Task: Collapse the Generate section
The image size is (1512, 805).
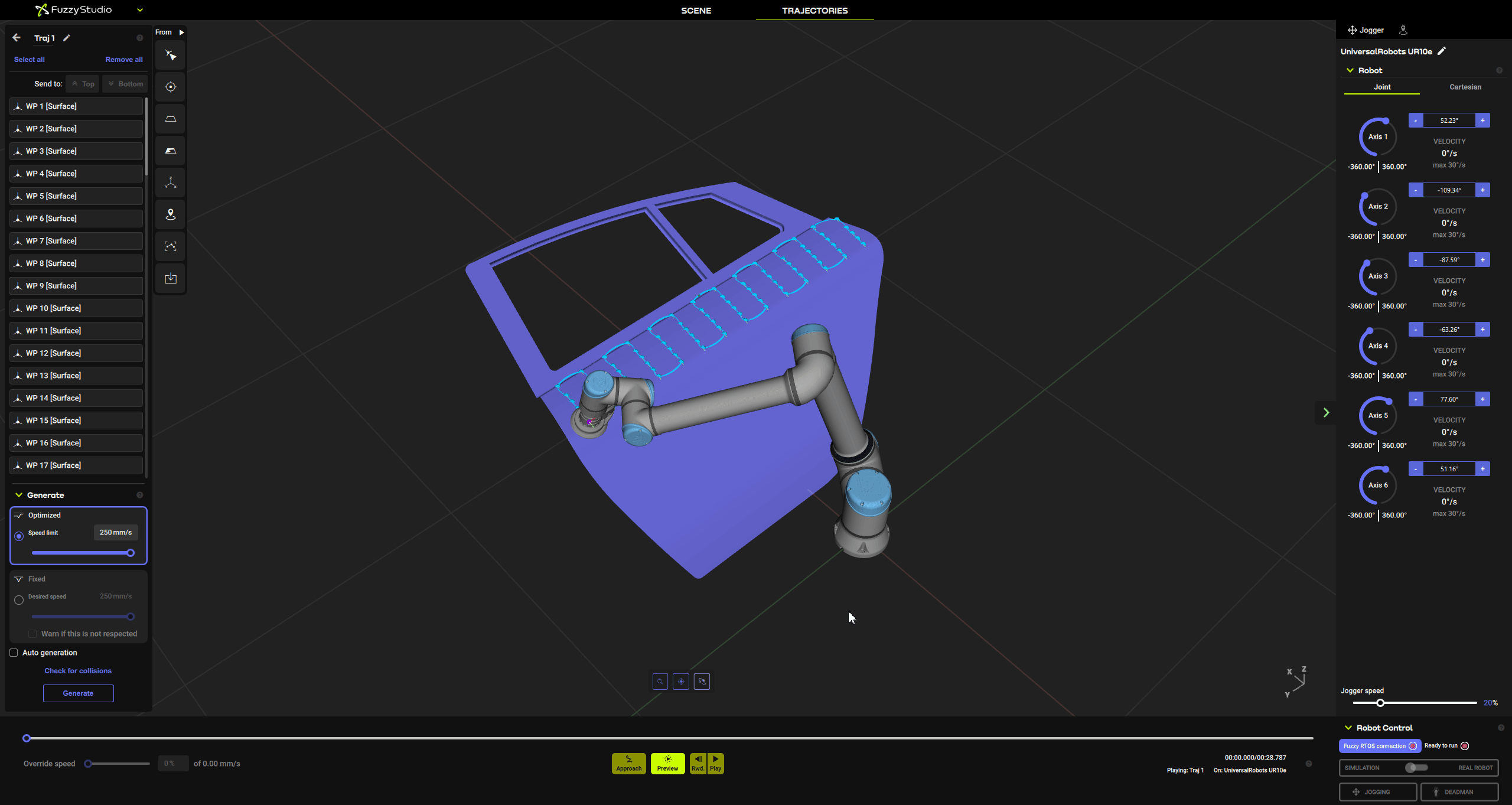Action: click(19, 495)
